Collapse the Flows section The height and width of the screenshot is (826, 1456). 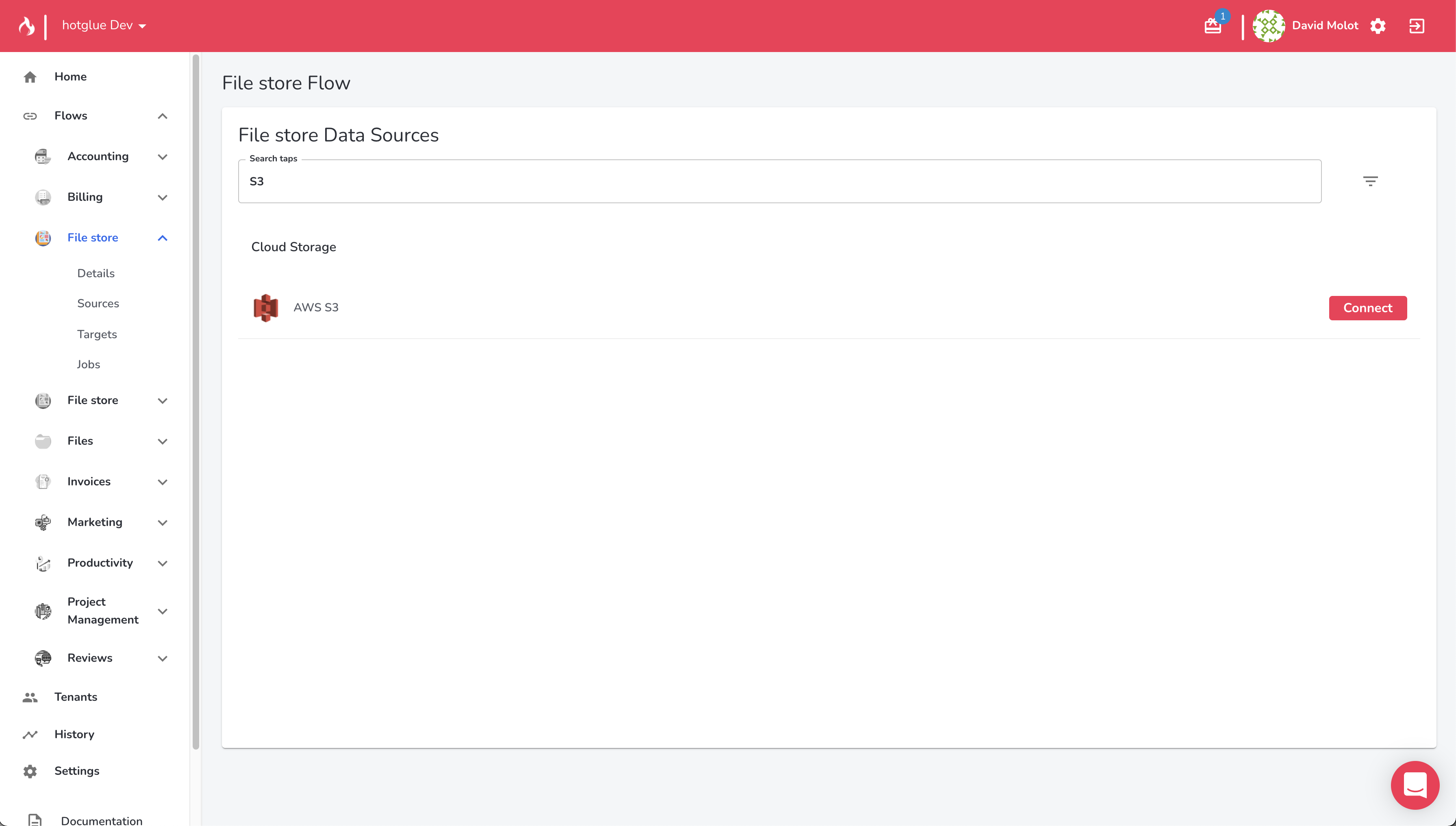click(x=162, y=116)
